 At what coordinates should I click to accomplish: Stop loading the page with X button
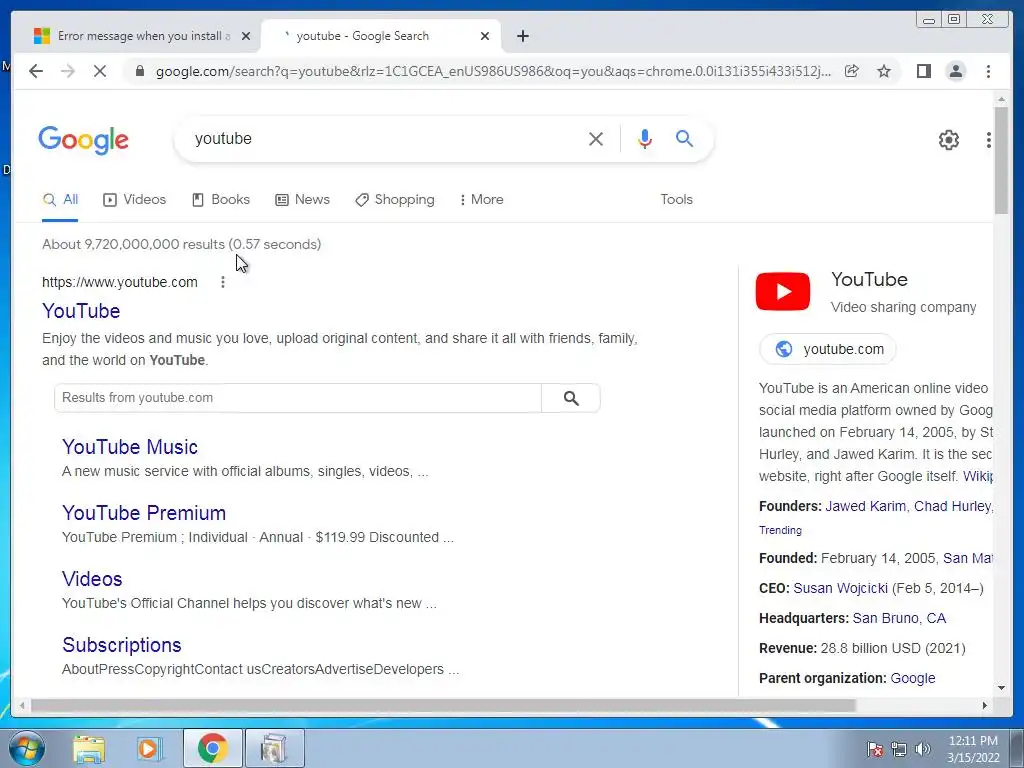(99, 71)
